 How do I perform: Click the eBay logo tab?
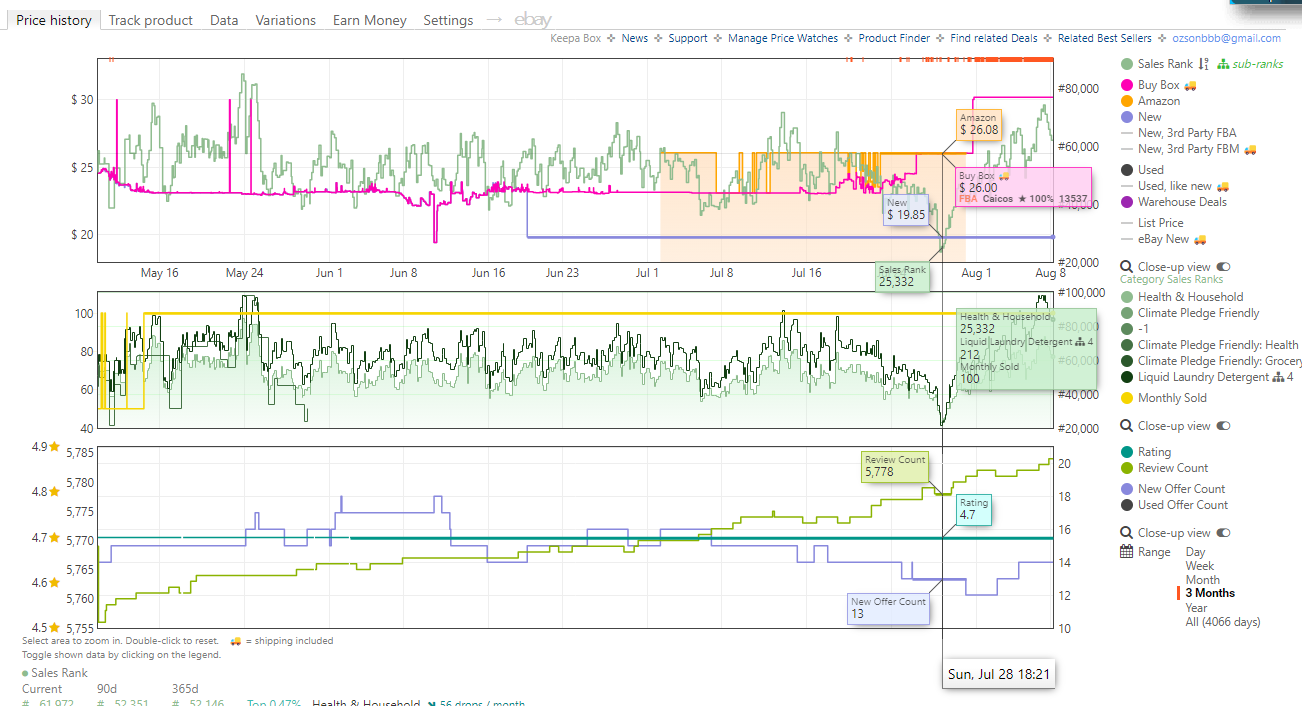click(x=533, y=20)
